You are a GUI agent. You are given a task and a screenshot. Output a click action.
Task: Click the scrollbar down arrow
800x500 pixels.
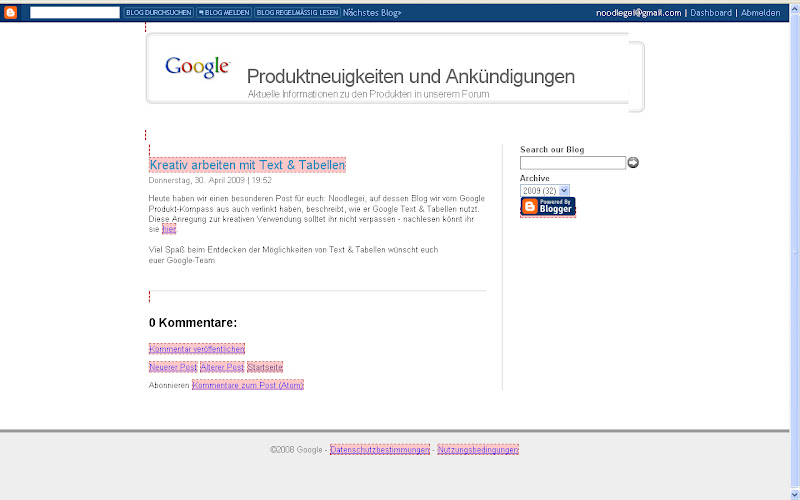click(x=794, y=493)
